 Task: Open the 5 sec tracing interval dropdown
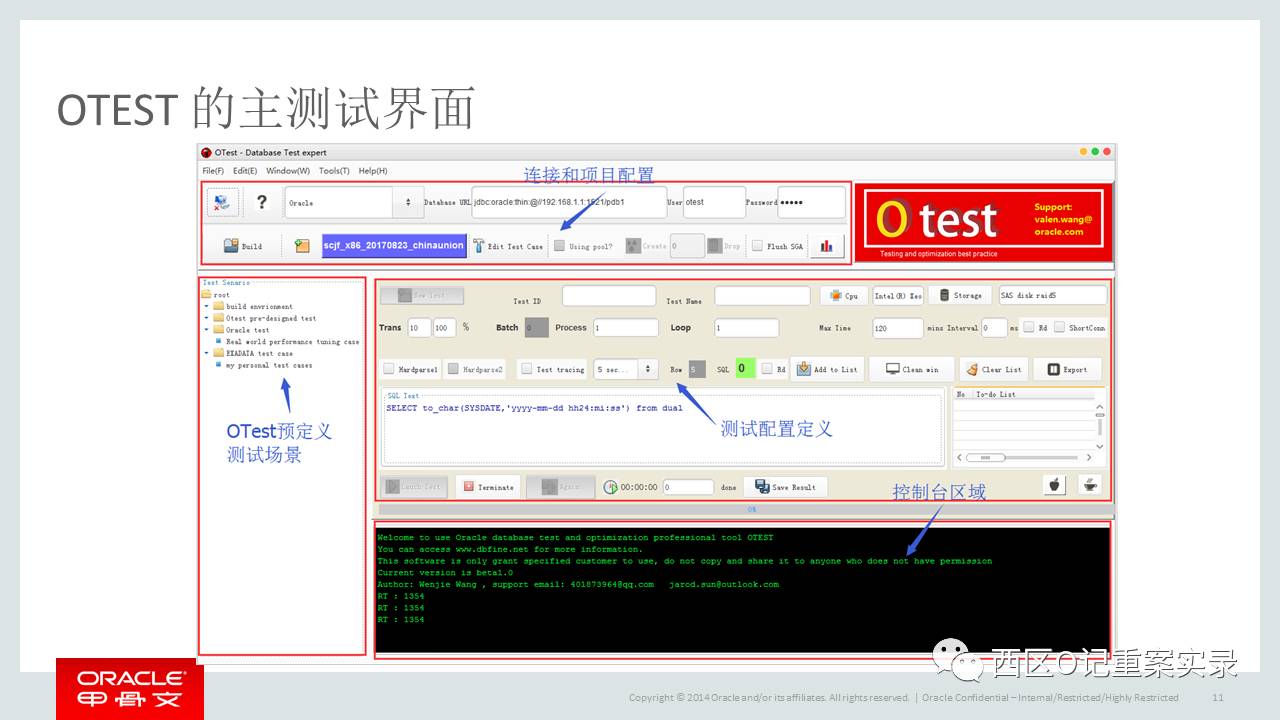[626, 369]
